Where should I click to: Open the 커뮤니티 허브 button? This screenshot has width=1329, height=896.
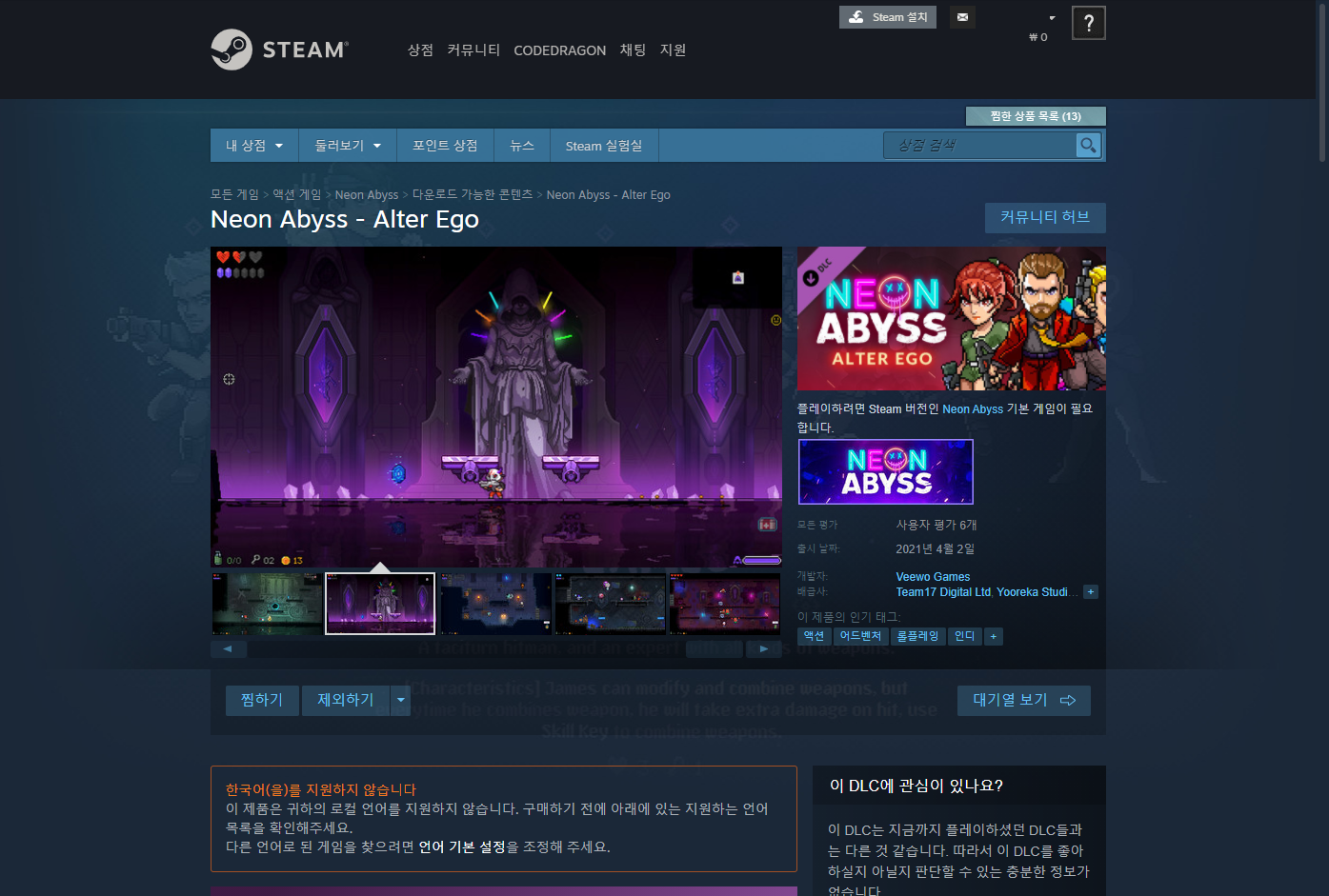(x=1045, y=217)
